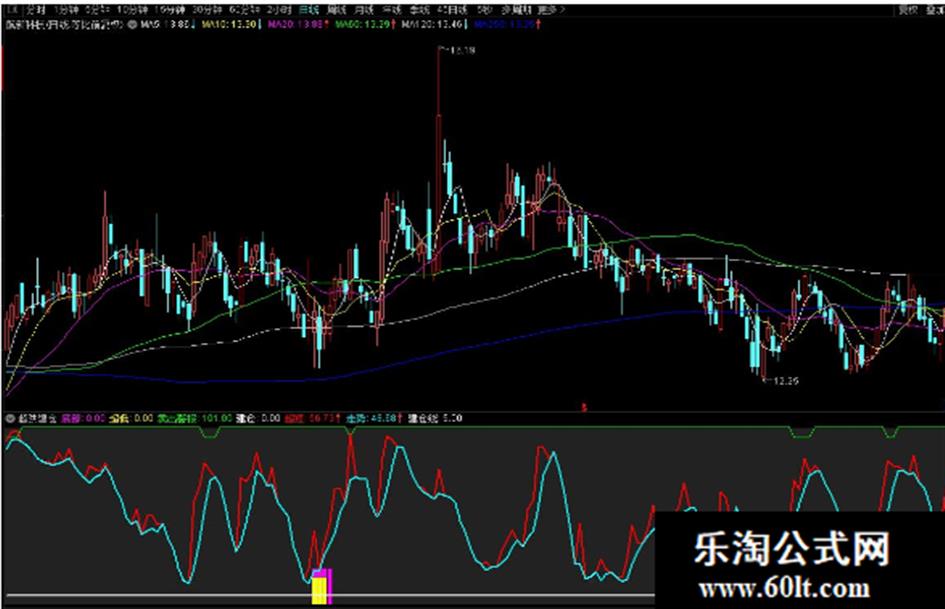The width and height of the screenshot is (945, 609).
Task: Click the yellow and magenta signal bar
Action: pos(321,586)
